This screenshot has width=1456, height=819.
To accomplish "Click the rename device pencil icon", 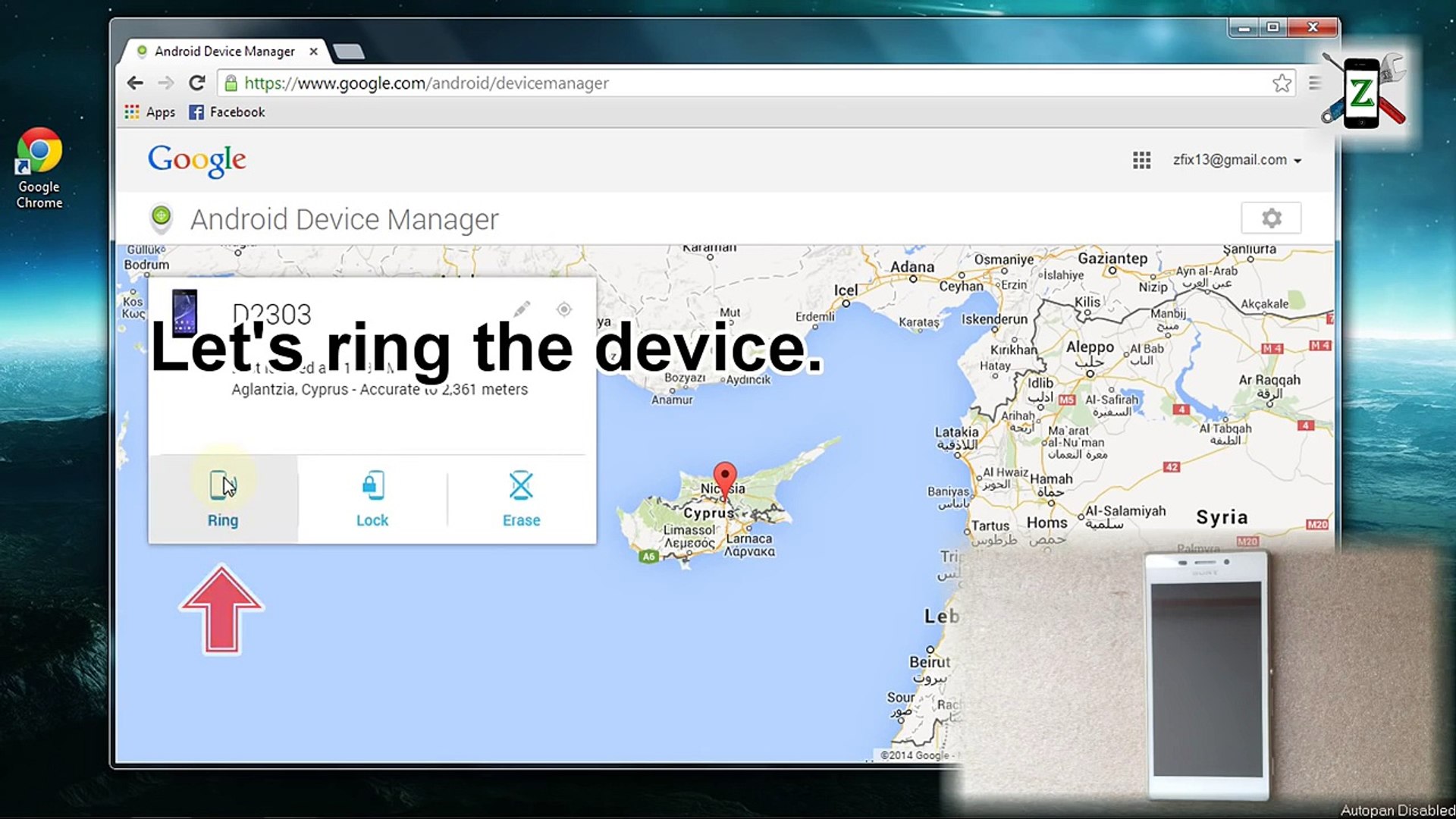I will tap(522, 309).
